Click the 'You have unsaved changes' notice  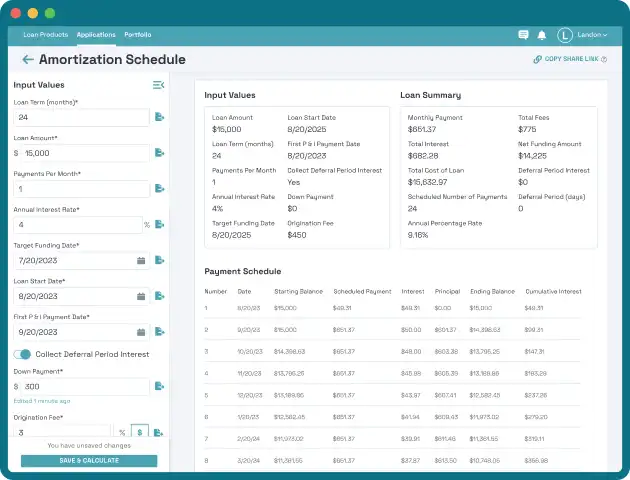click(89, 445)
